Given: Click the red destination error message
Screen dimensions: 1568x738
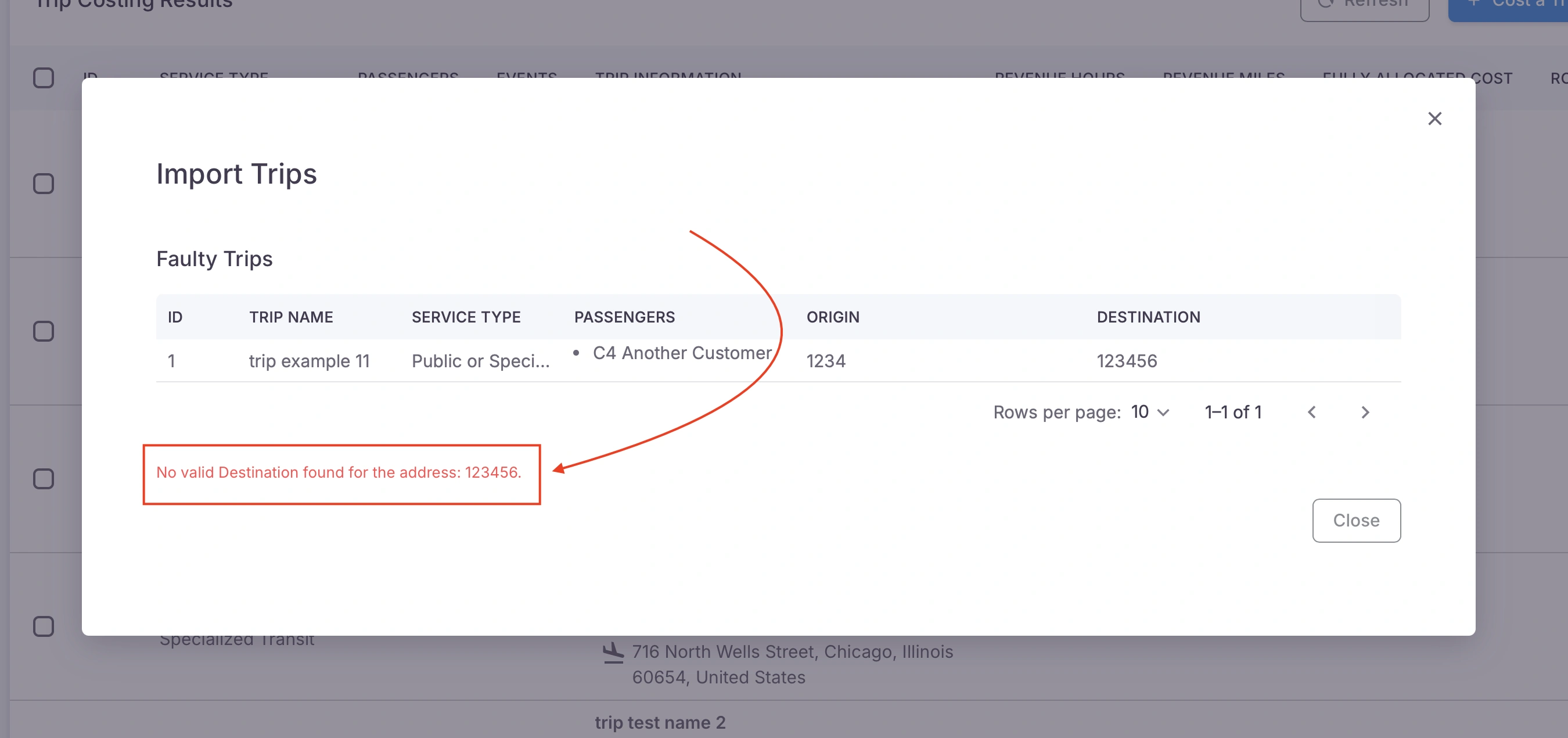Looking at the screenshot, I should 339,472.
